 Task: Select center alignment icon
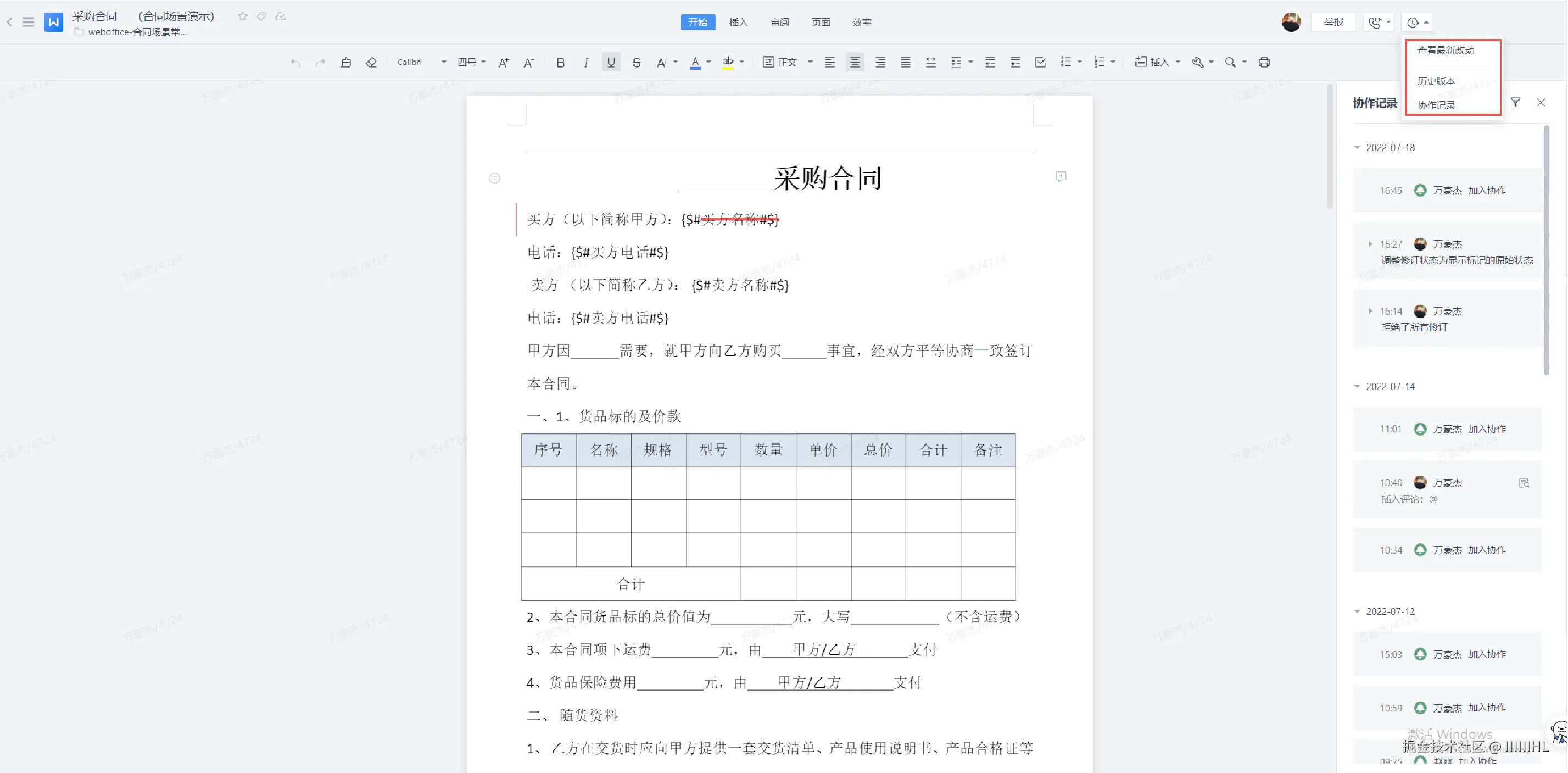[855, 62]
